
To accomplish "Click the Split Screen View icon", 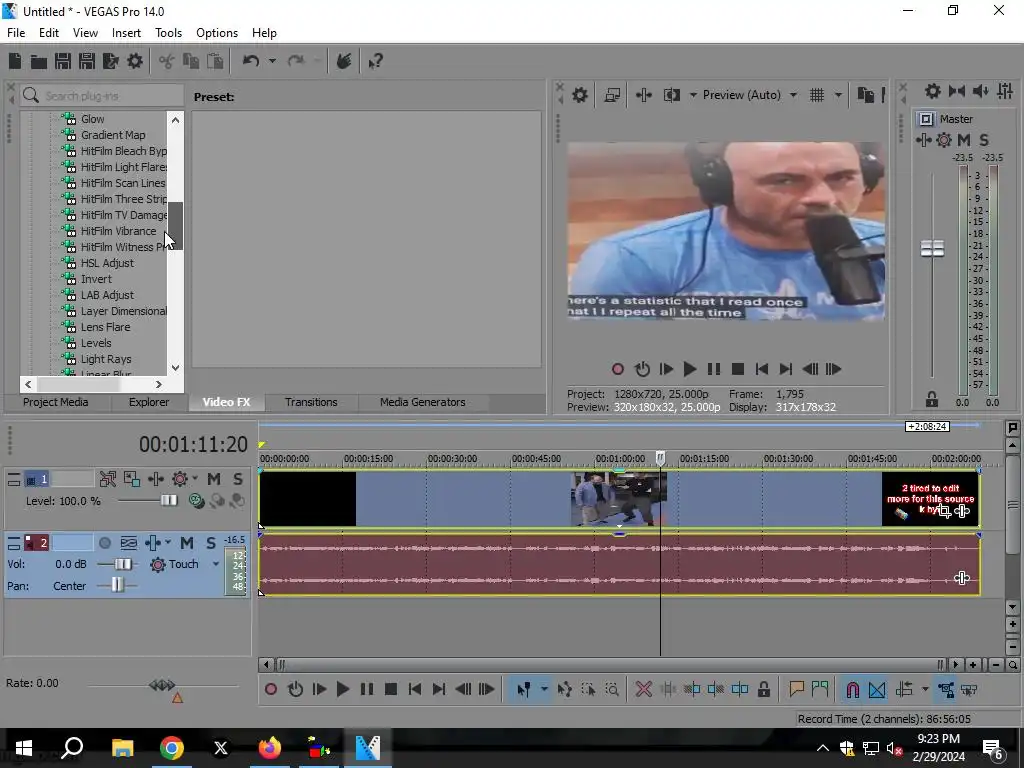I will click(x=671, y=95).
